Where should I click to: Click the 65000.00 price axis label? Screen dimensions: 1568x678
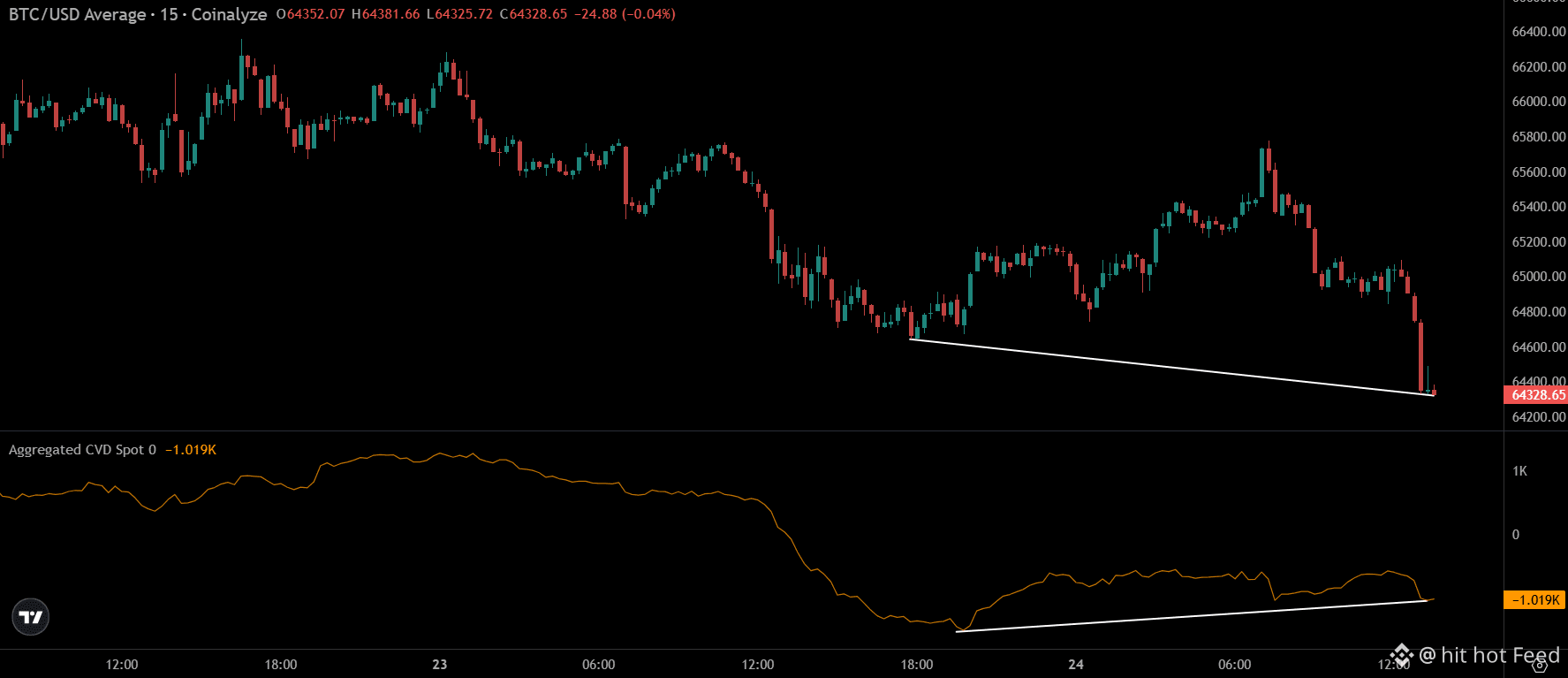click(1539, 277)
